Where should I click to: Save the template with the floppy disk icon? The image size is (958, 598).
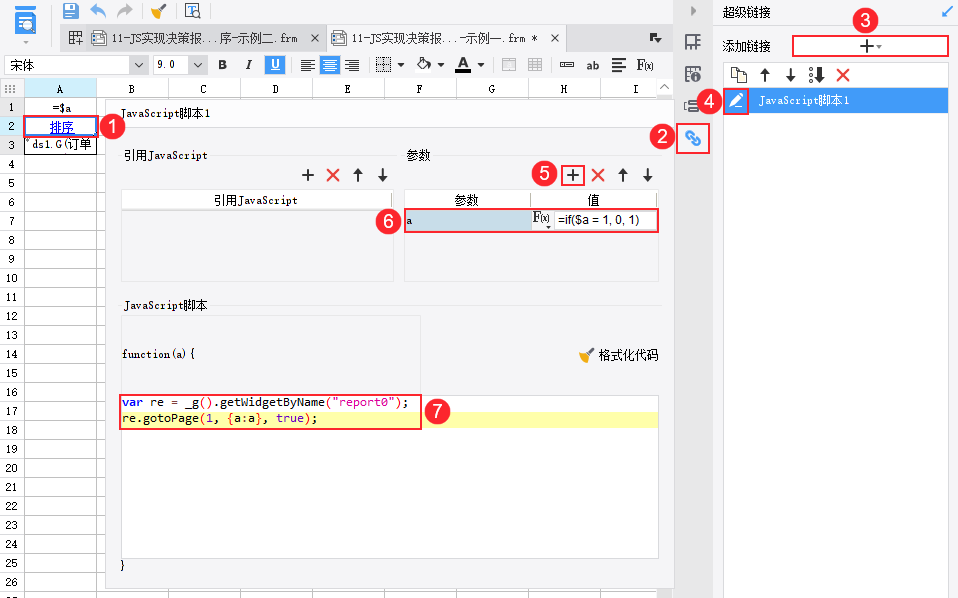[71, 11]
